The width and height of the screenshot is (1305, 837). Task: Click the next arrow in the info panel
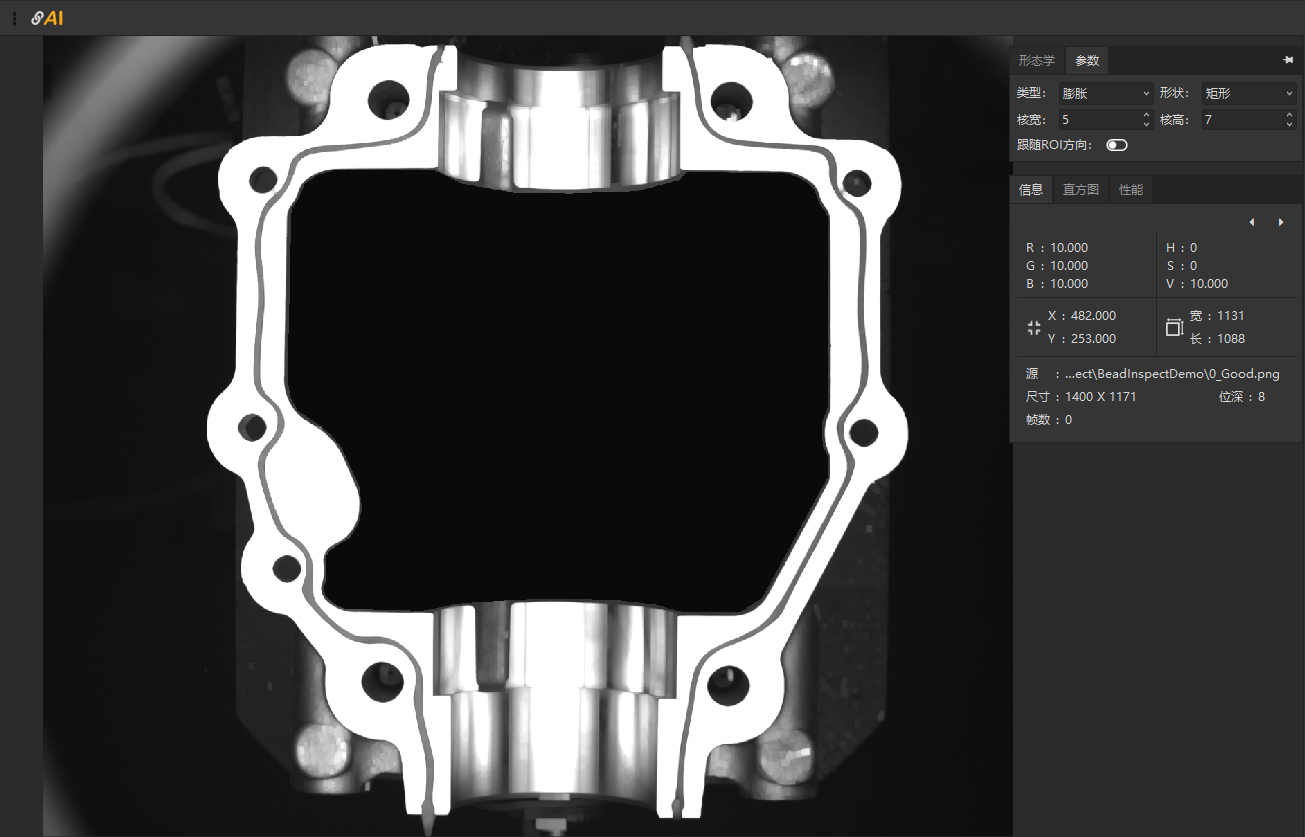[1281, 222]
